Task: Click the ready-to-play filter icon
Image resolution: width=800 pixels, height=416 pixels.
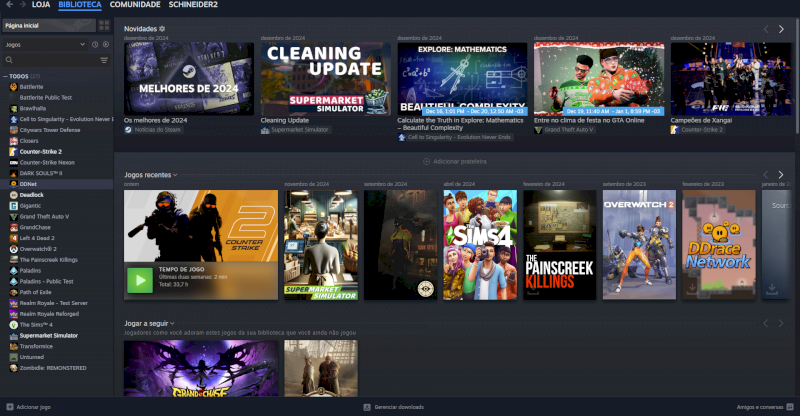Action: point(106,45)
